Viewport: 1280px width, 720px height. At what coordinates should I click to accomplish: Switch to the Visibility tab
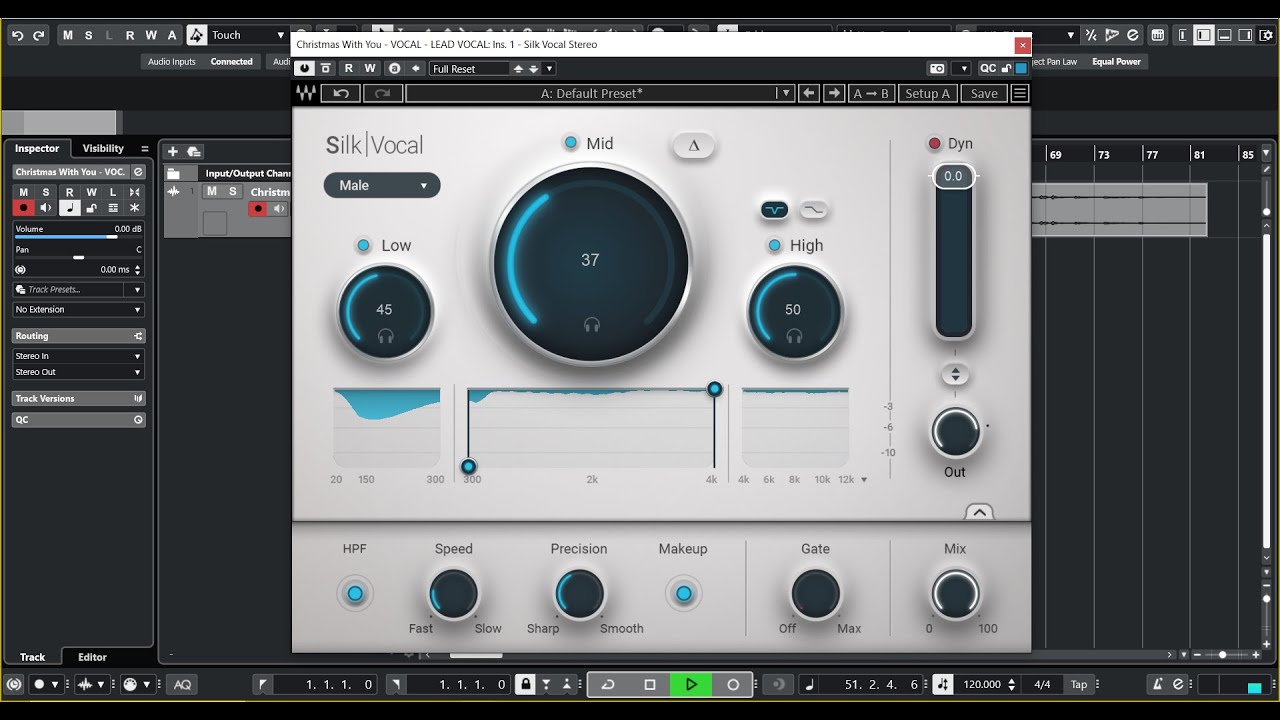click(x=103, y=148)
